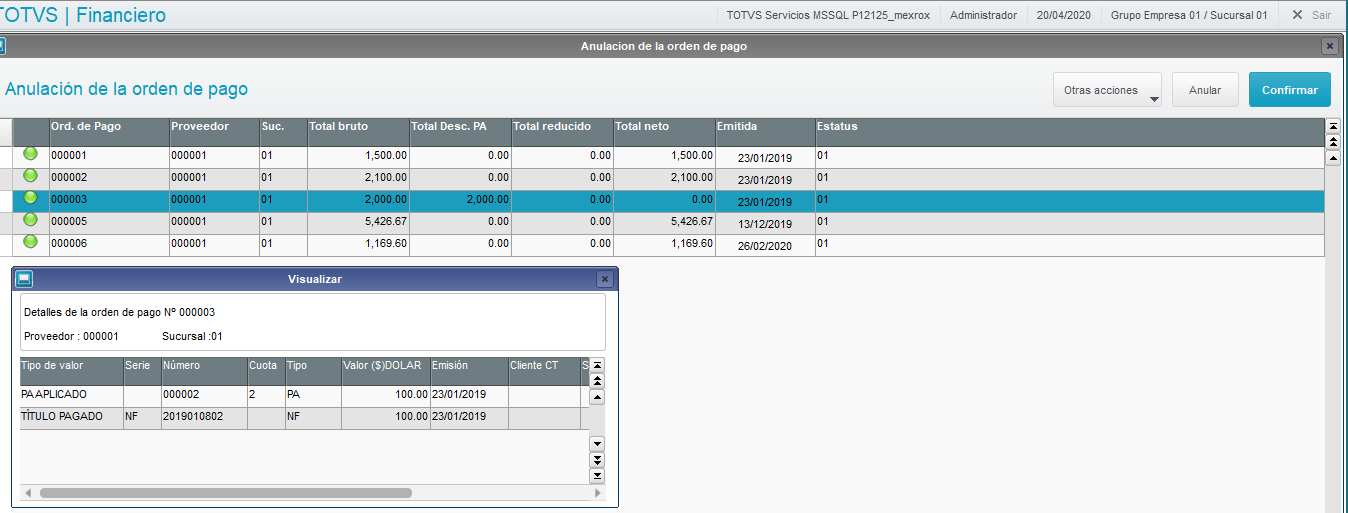Click the Emitida column header
This screenshot has width=1348, height=513.
[765, 132]
